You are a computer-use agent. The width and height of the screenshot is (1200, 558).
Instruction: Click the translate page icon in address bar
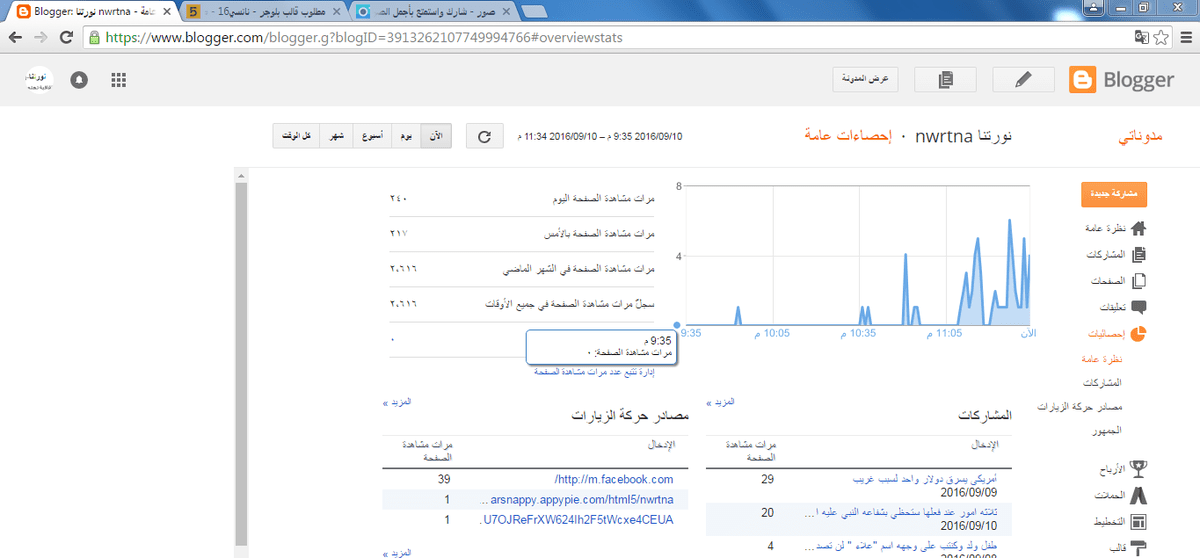click(1141, 37)
